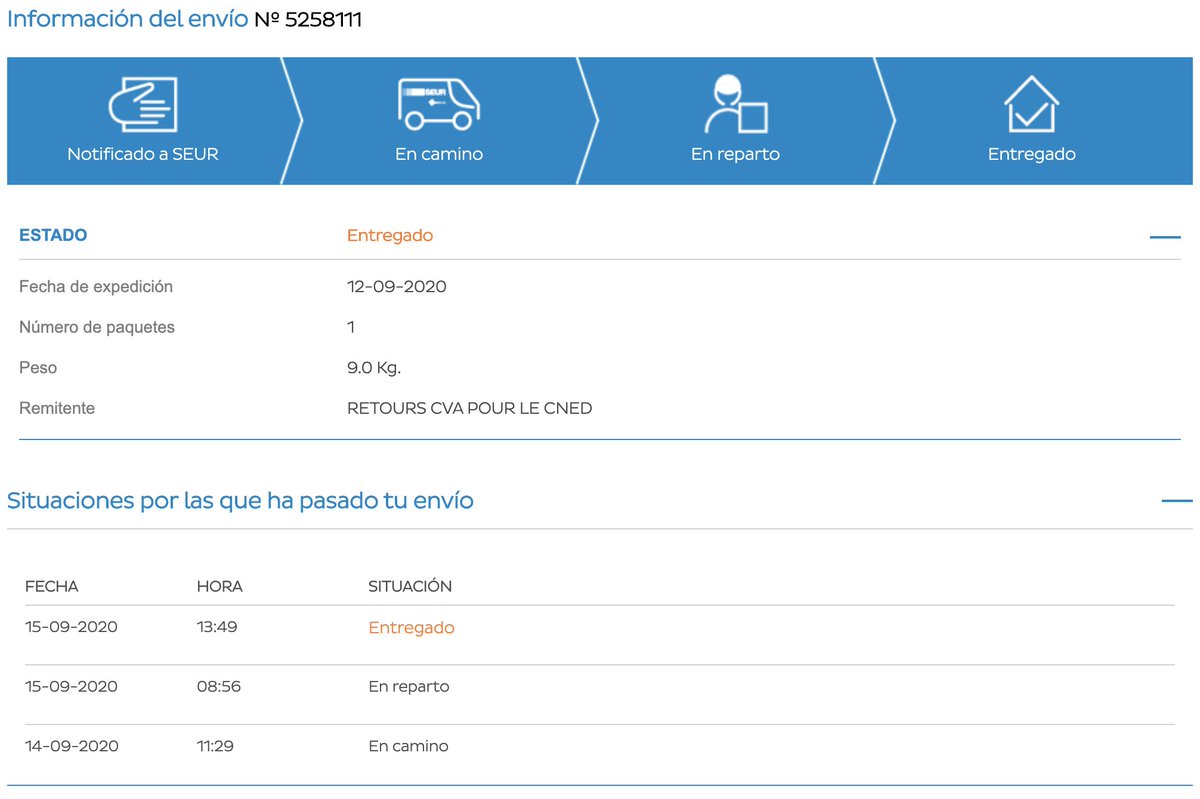1200x799 pixels.
Task: Click the En reparto situation in the table
Action: 409,686
